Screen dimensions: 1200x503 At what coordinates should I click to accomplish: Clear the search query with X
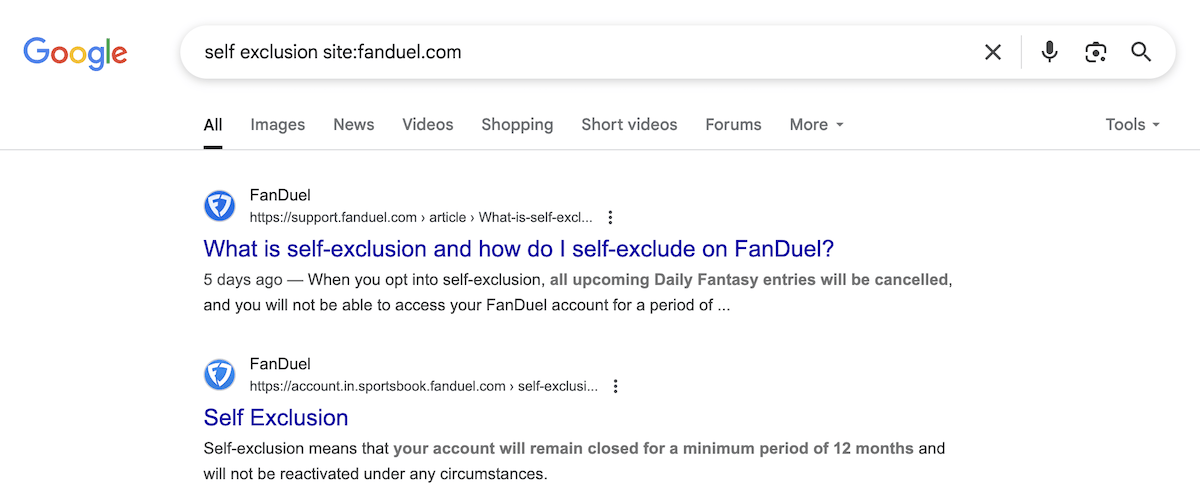pyautogui.click(x=992, y=52)
